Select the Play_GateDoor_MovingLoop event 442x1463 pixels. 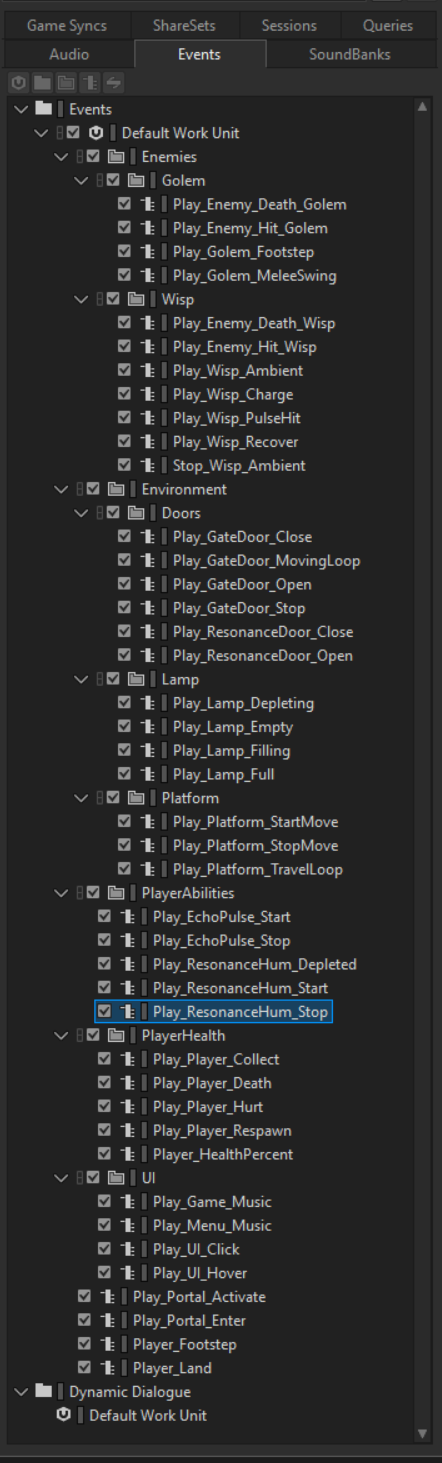tap(266, 561)
